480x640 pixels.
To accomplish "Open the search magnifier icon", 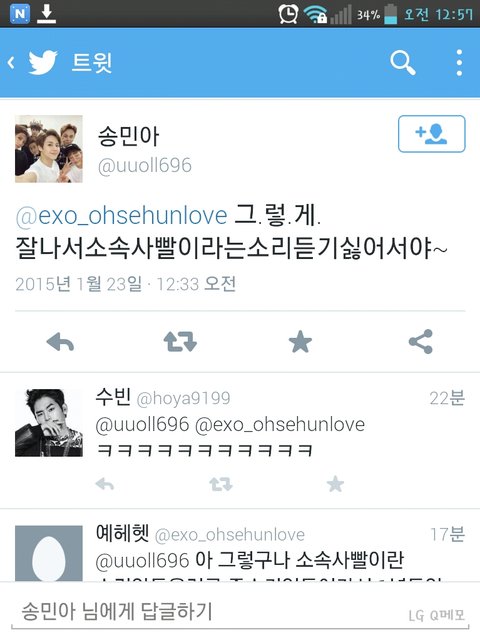I will tap(402, 63).
